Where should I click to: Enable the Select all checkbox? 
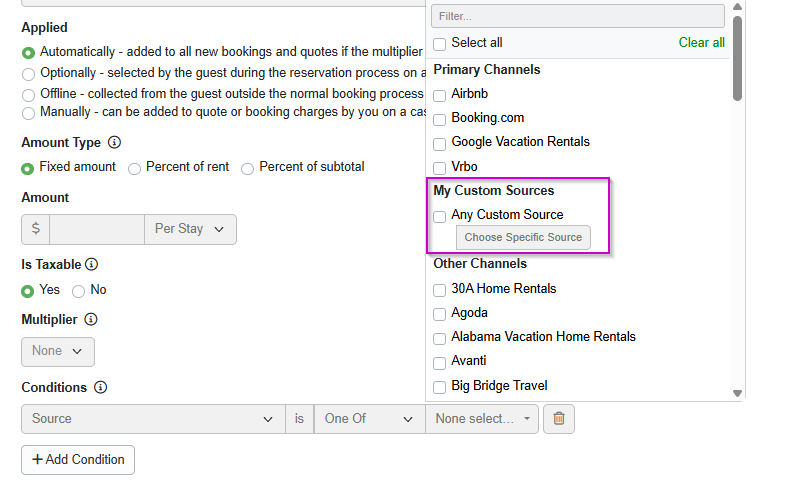[440, 44]
